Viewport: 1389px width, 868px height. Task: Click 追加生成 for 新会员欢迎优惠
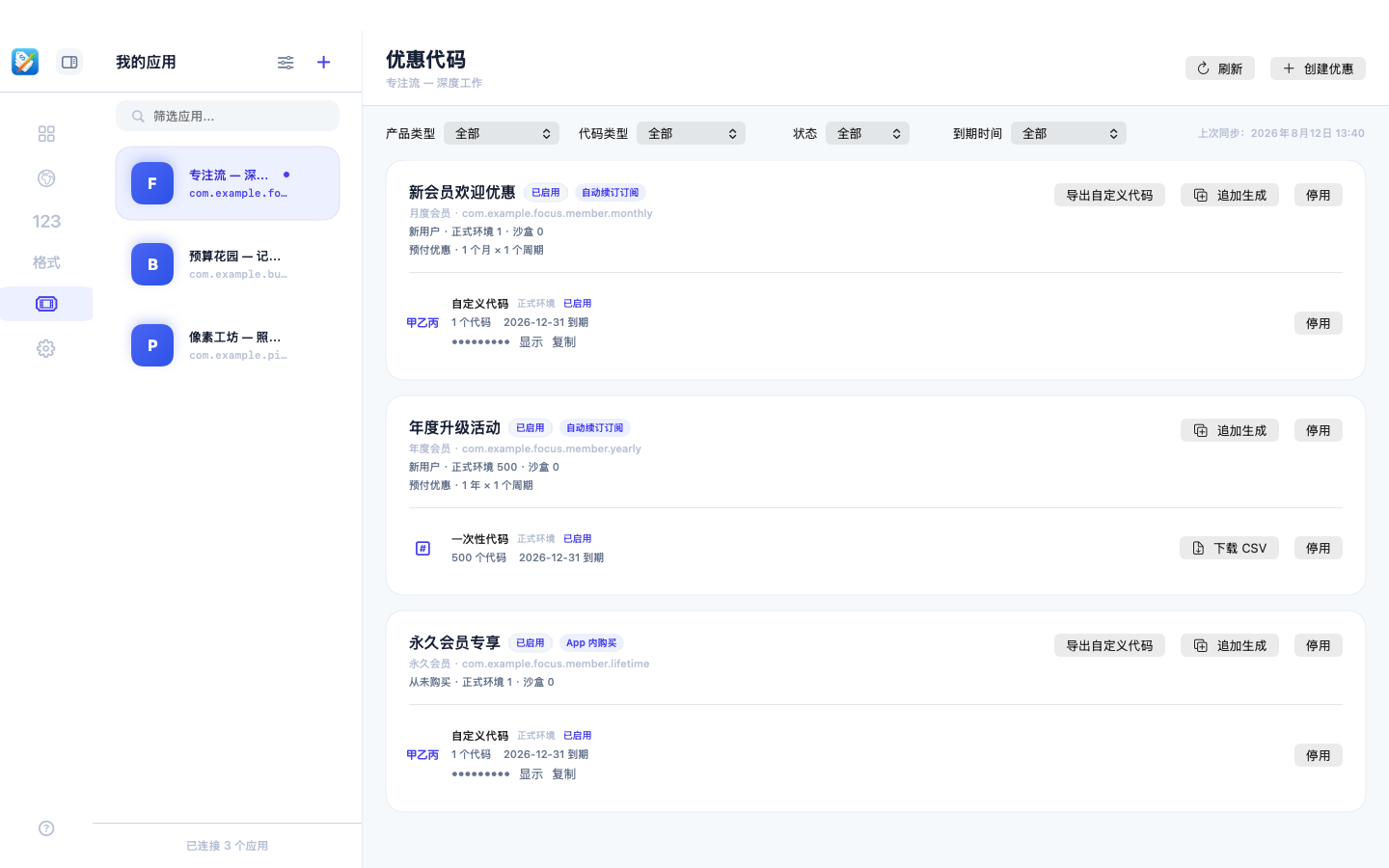[1230, 195]
